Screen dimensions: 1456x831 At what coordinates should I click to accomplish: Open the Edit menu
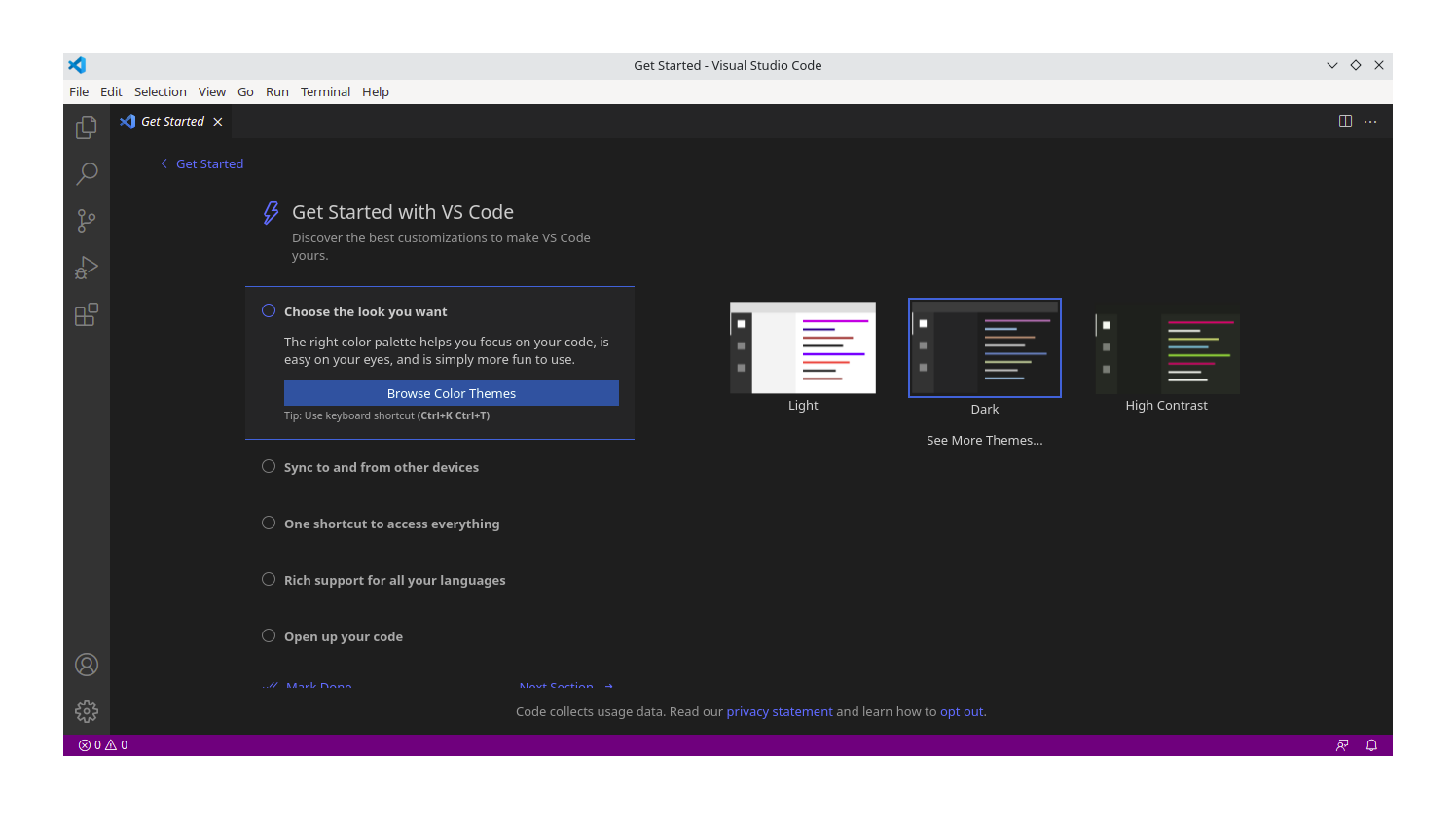pyautogui.click(x=111, y=92)
